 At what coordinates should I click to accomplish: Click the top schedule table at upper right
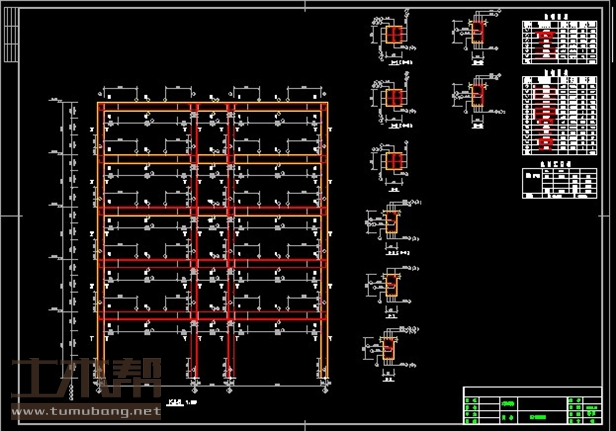click(554, 41)
